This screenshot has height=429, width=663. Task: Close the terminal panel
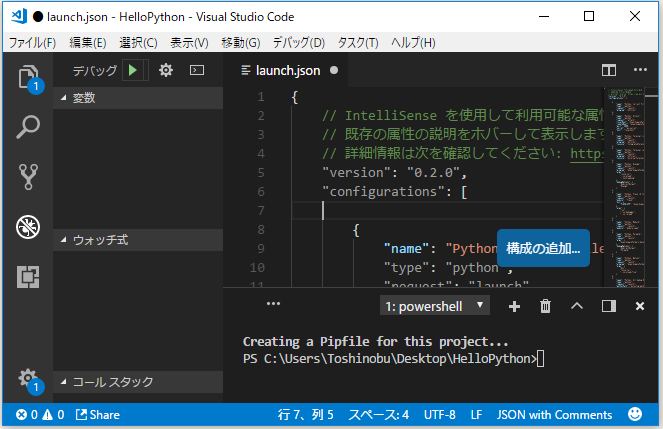(640, 306)
